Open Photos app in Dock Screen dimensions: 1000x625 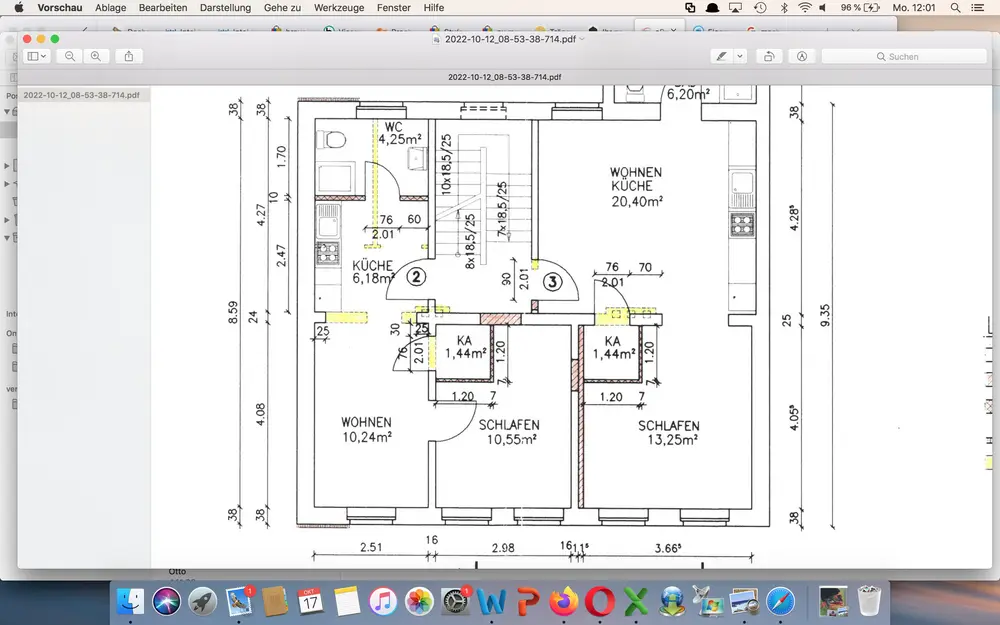[x=419, y=601]
